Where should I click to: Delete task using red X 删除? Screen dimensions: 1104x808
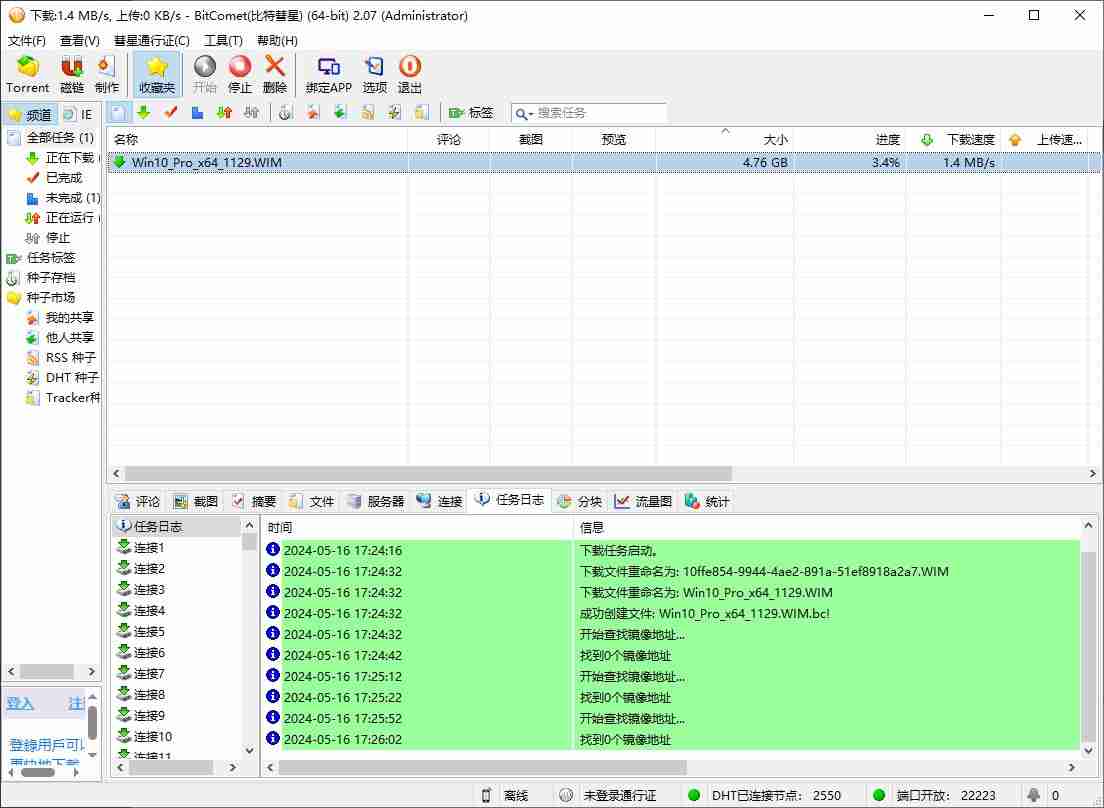coord(275,75)
